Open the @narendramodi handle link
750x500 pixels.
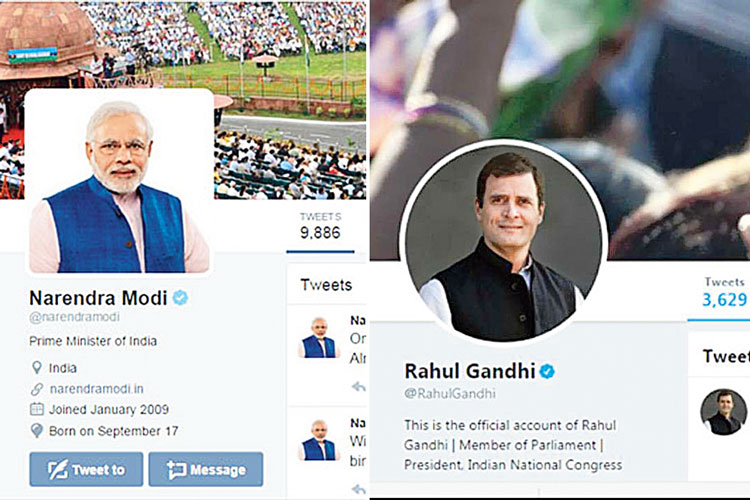coord(75,317)
